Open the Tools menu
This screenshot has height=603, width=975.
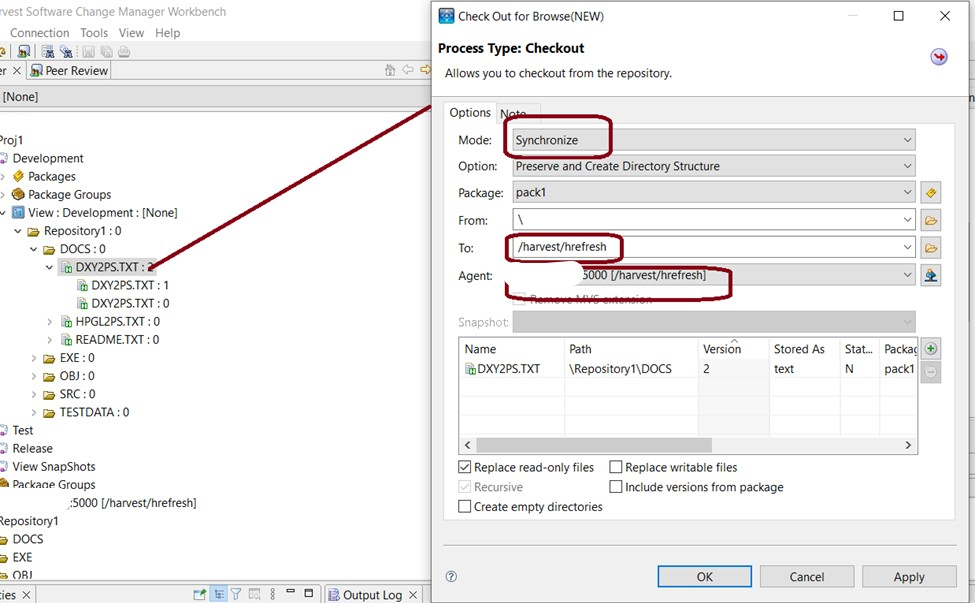click(x=94, y=33)
